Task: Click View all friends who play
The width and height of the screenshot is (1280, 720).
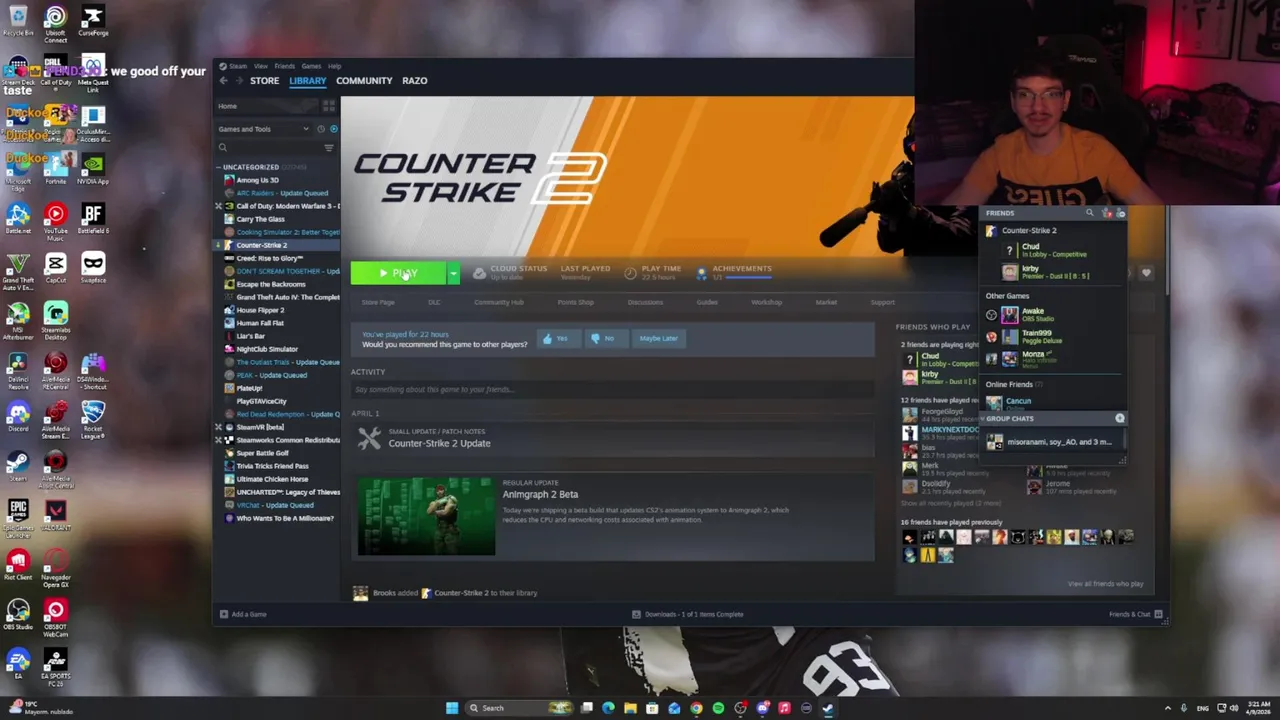Action: tap(1105, 584)
